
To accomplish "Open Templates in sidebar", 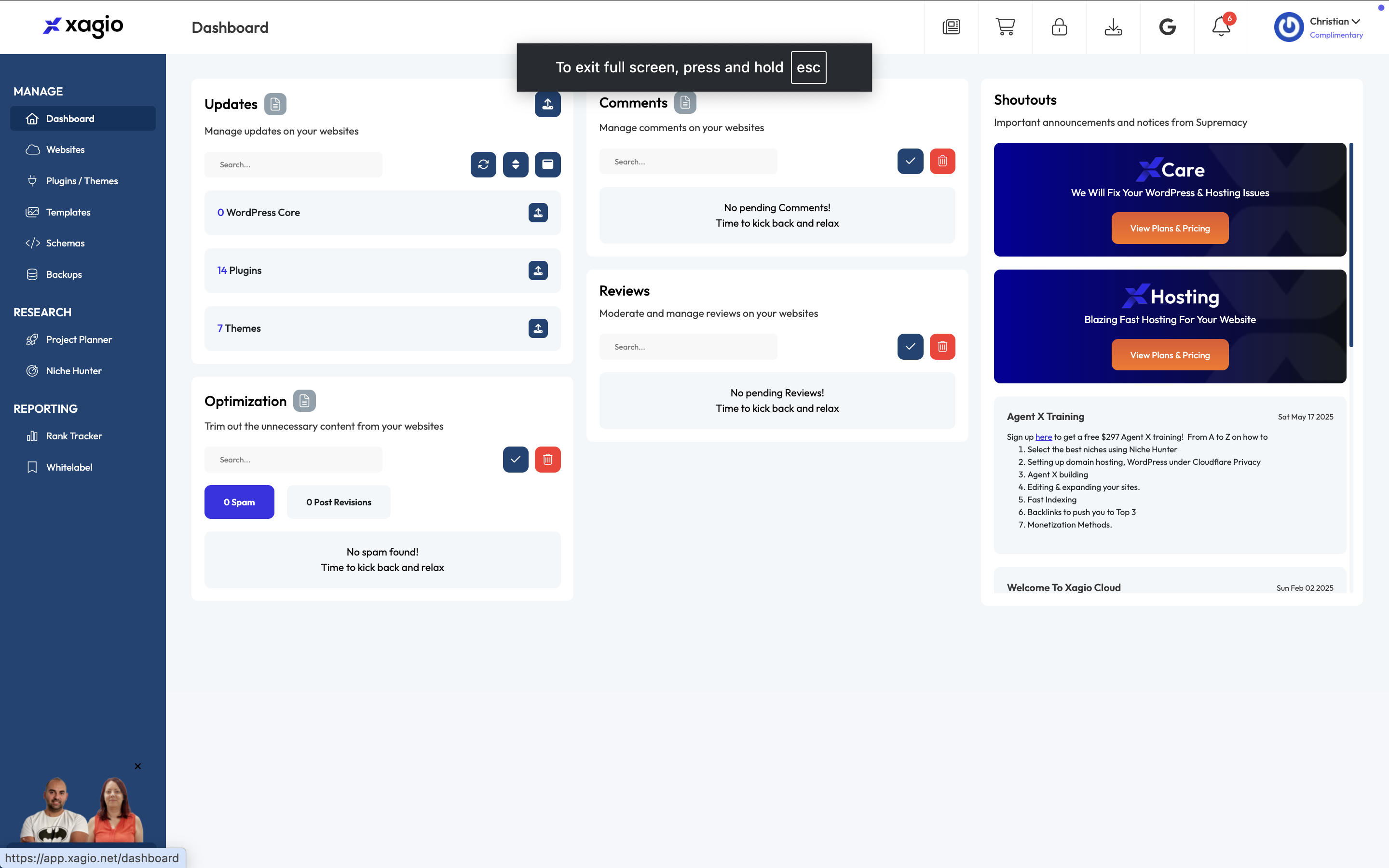I will click(82, 212).
